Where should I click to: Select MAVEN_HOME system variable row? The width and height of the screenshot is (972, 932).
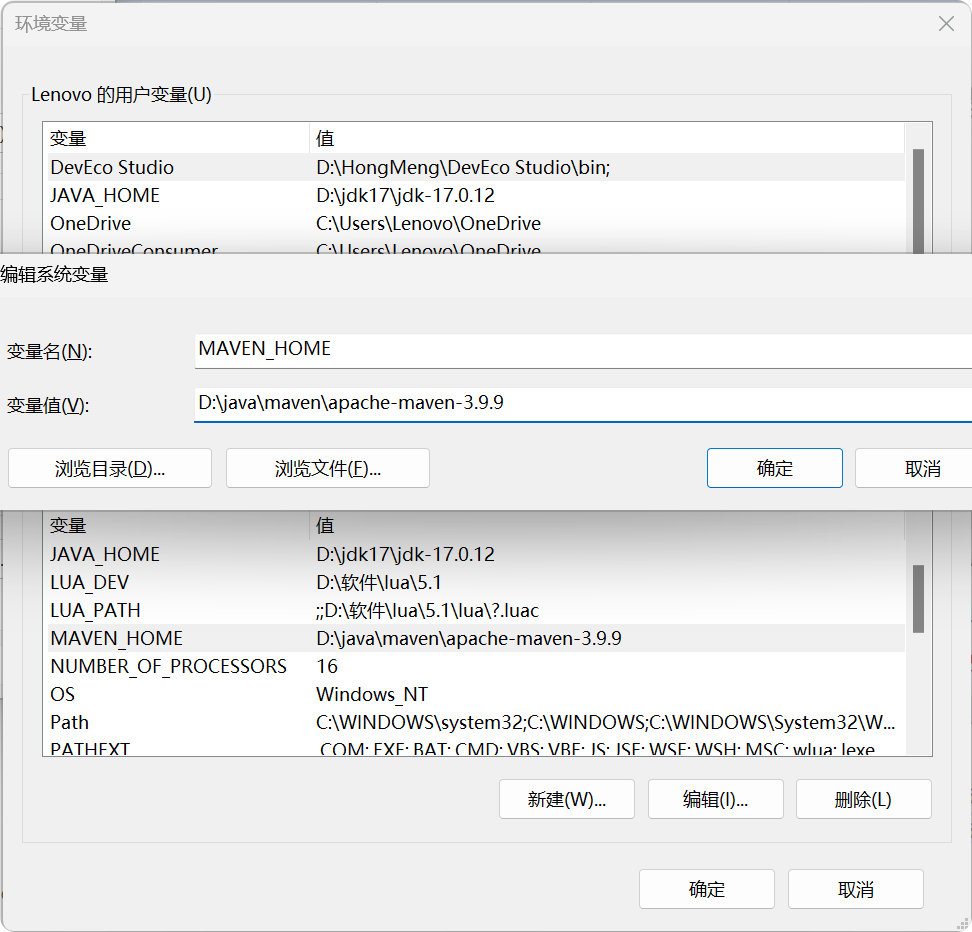pos(476,638)
